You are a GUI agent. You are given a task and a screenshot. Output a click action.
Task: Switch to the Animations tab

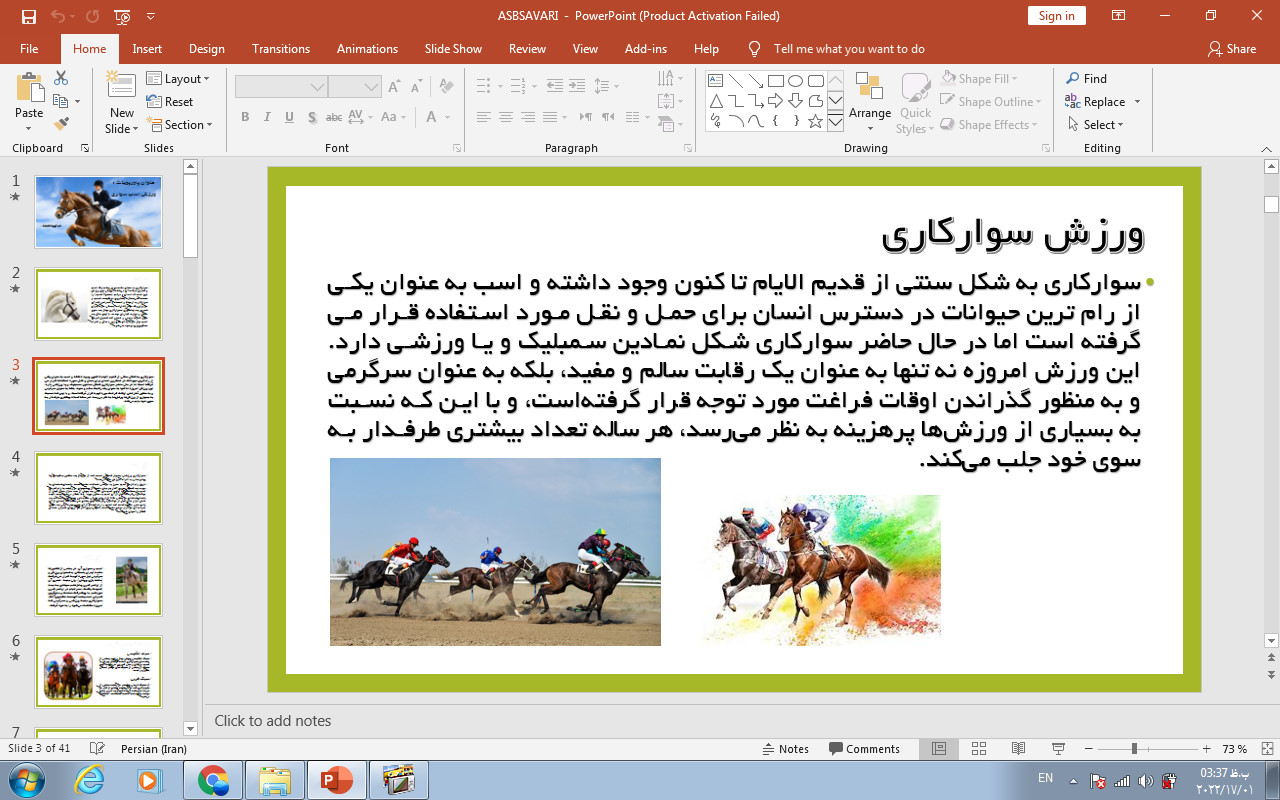point(367,49)
